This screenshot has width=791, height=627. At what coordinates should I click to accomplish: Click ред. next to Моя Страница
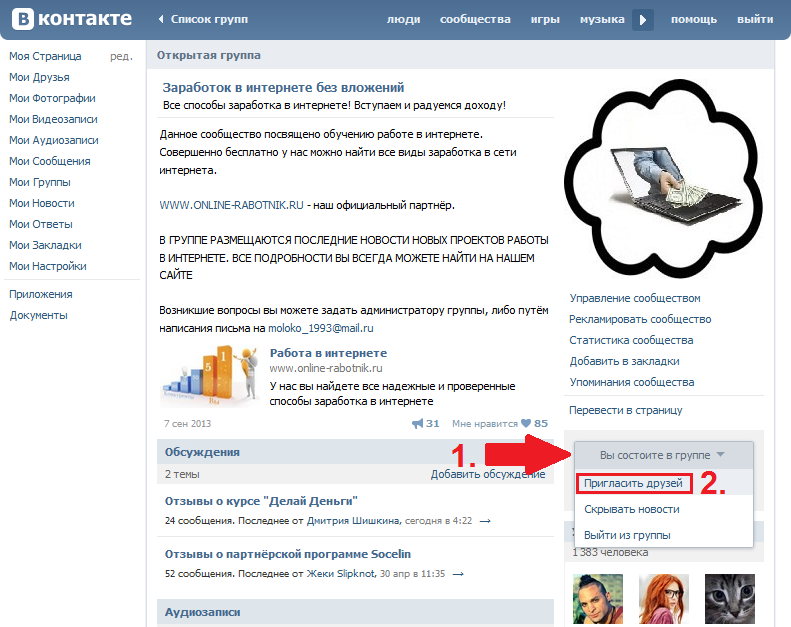pos(122,56)
